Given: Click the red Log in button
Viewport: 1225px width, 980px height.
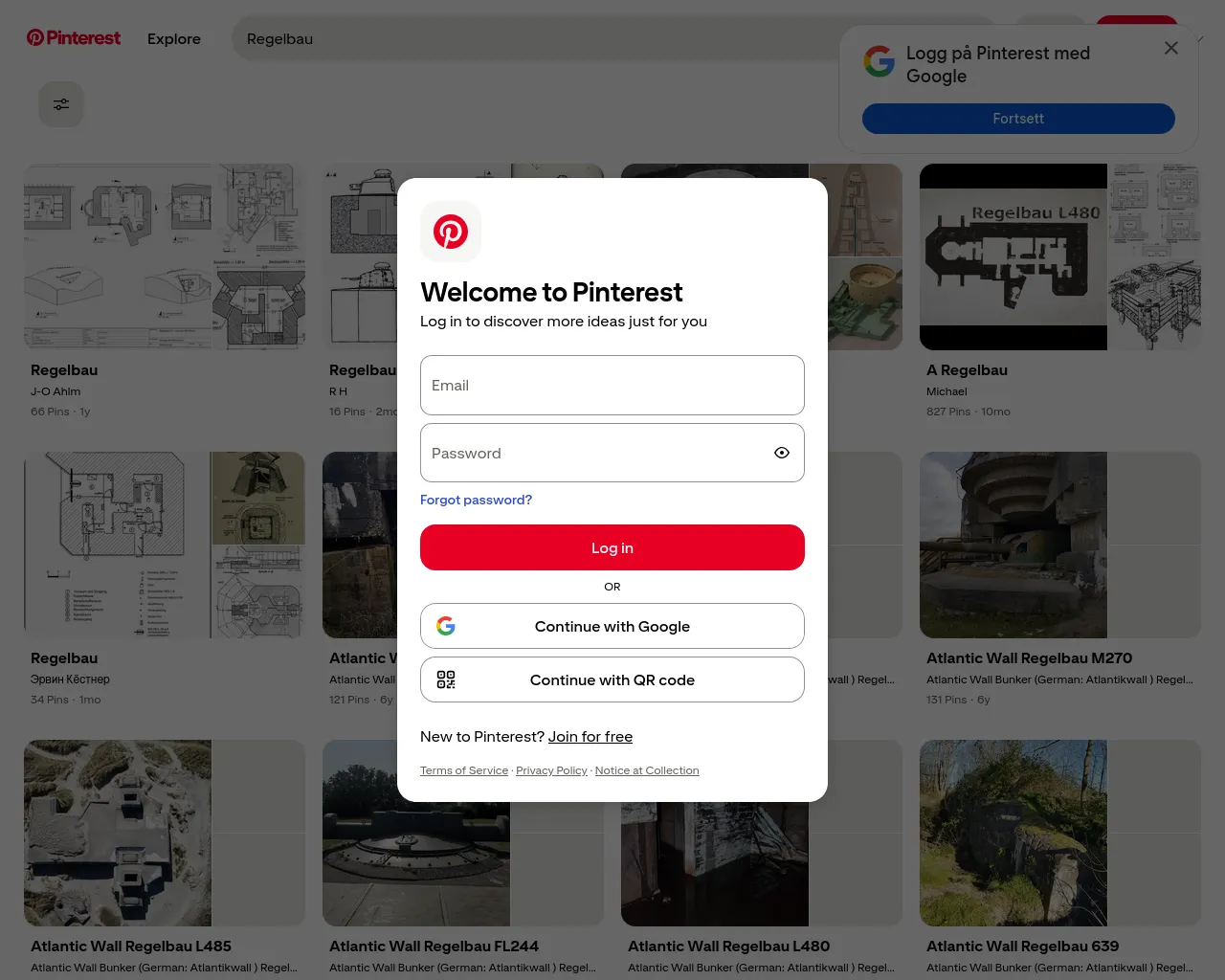Looking at the screenshot, I should [x=612, y=547].
